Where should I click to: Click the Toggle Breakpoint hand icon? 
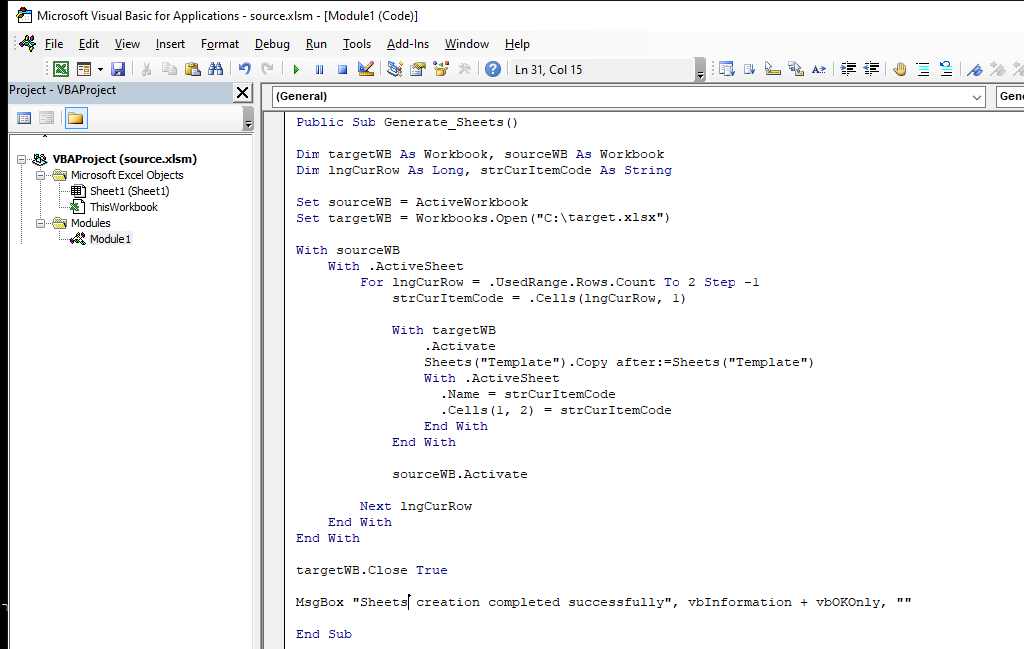coord(899,69)
